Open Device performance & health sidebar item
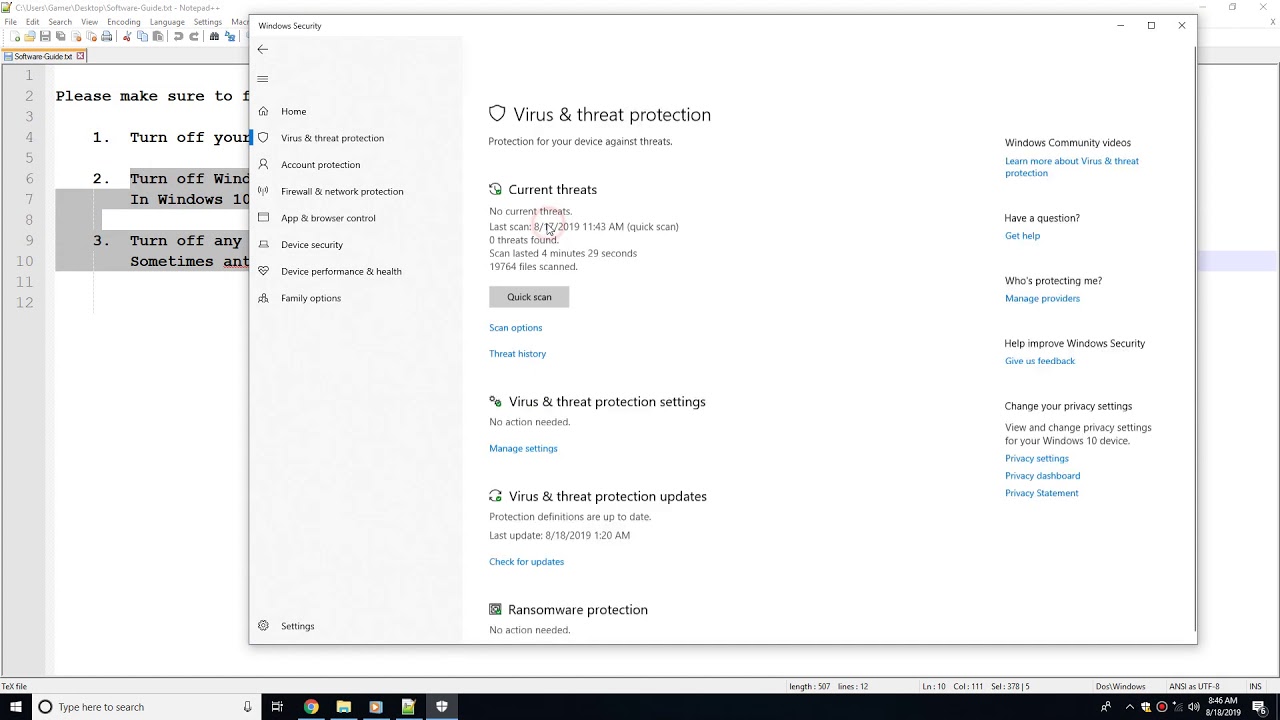The width and height of the screenshot is (1280, 720). [x=341, y=271]
